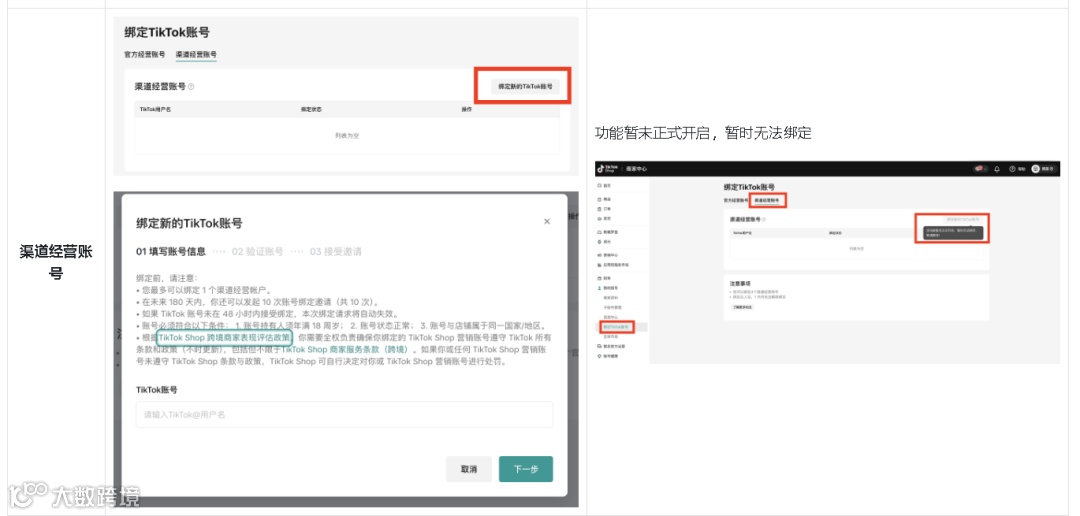Click the TikTok用户名 column header, top-left table
This screenshot has width=1080, height=516.
(x=155, y=110)
